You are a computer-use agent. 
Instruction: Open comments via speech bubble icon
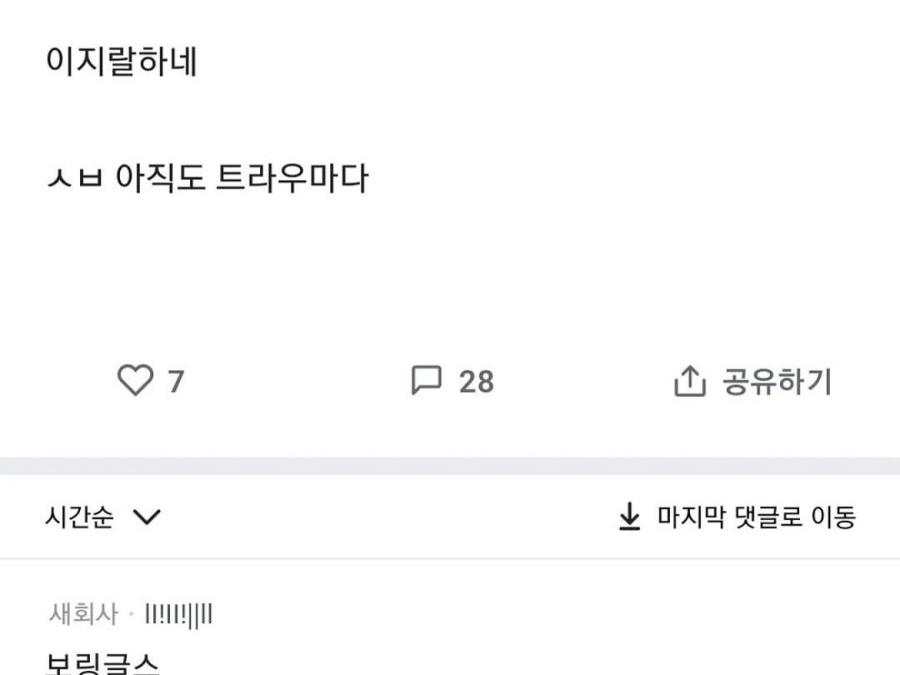pos(426,381)
